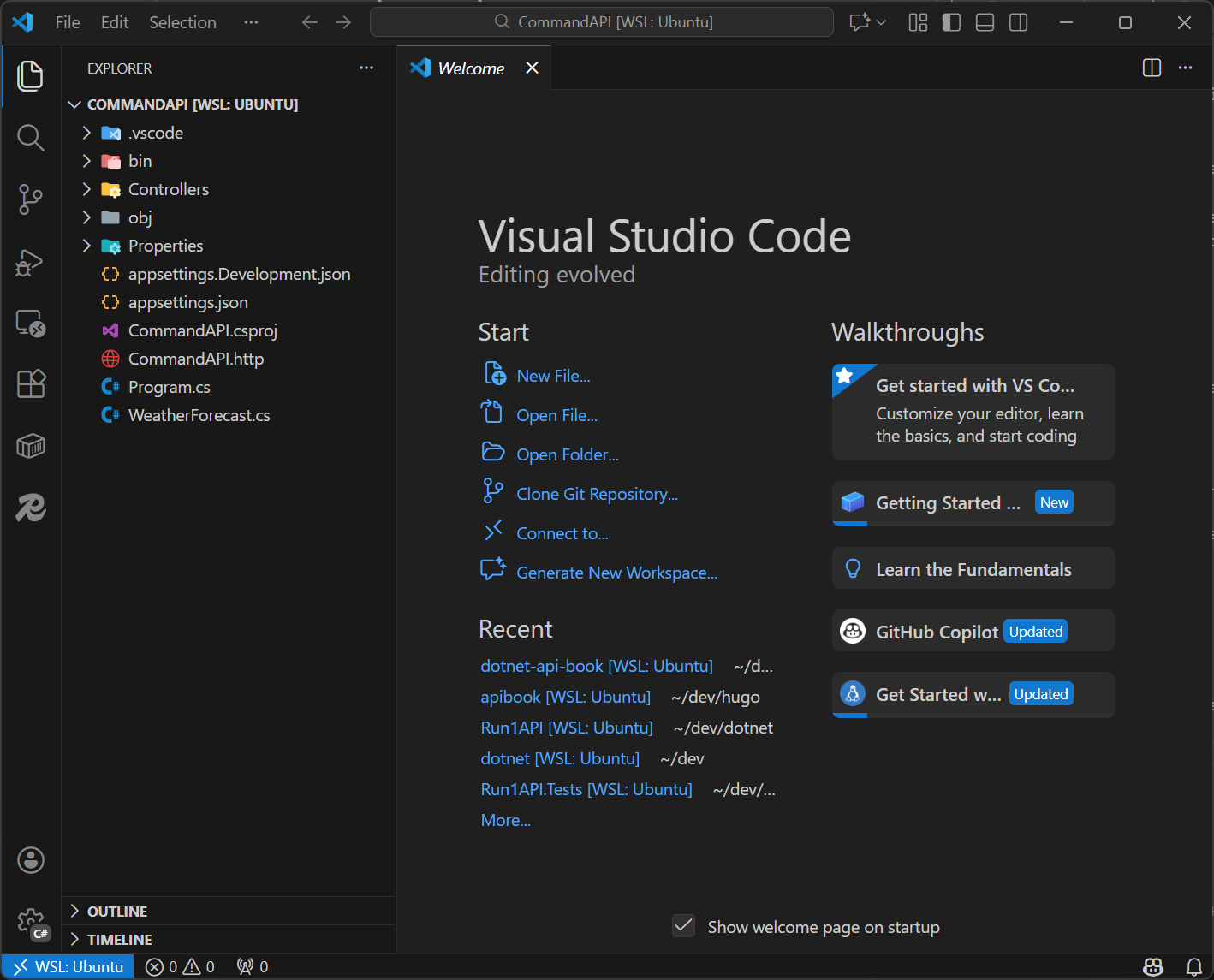Click the command search bar showing CommandAPI
The height and width of the screenshot is (980, 1214).
(x=602, y=21)
